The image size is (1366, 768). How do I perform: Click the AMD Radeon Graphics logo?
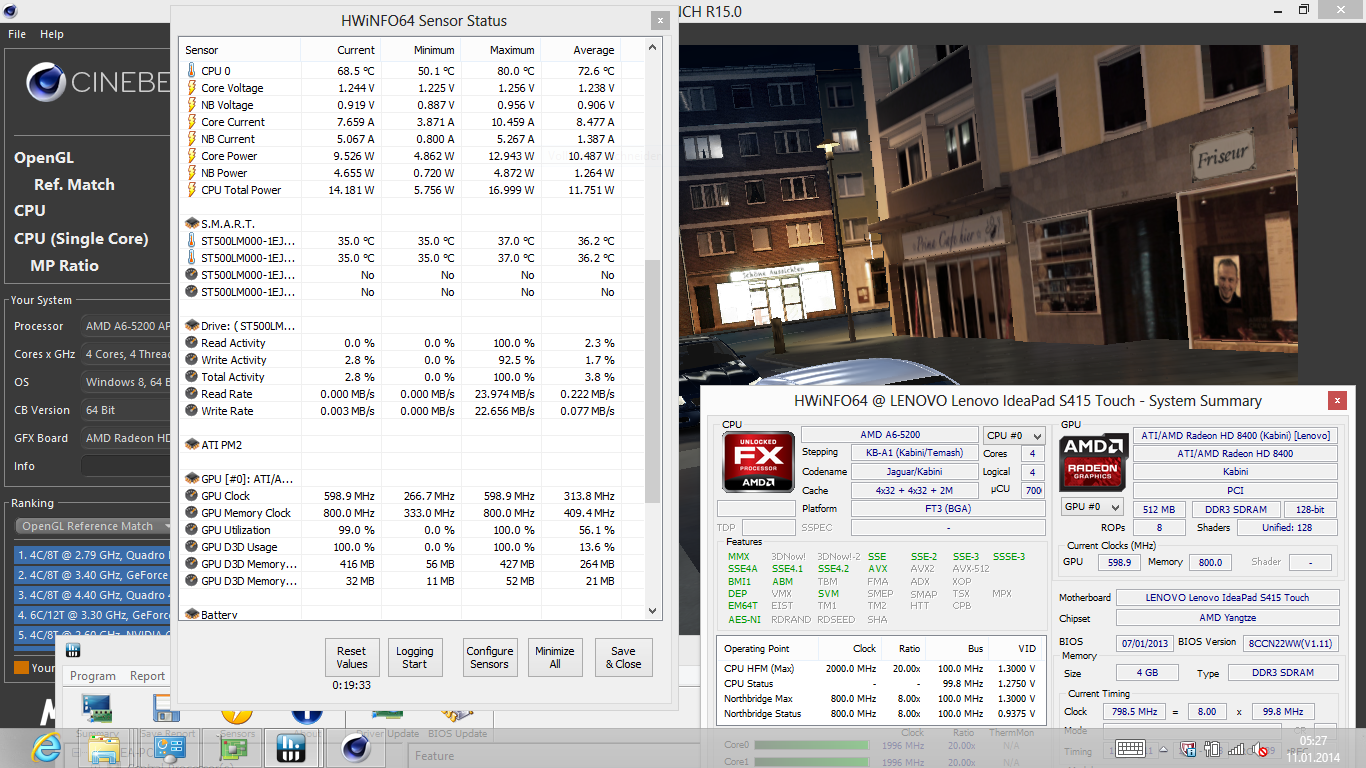(1093, 461)
